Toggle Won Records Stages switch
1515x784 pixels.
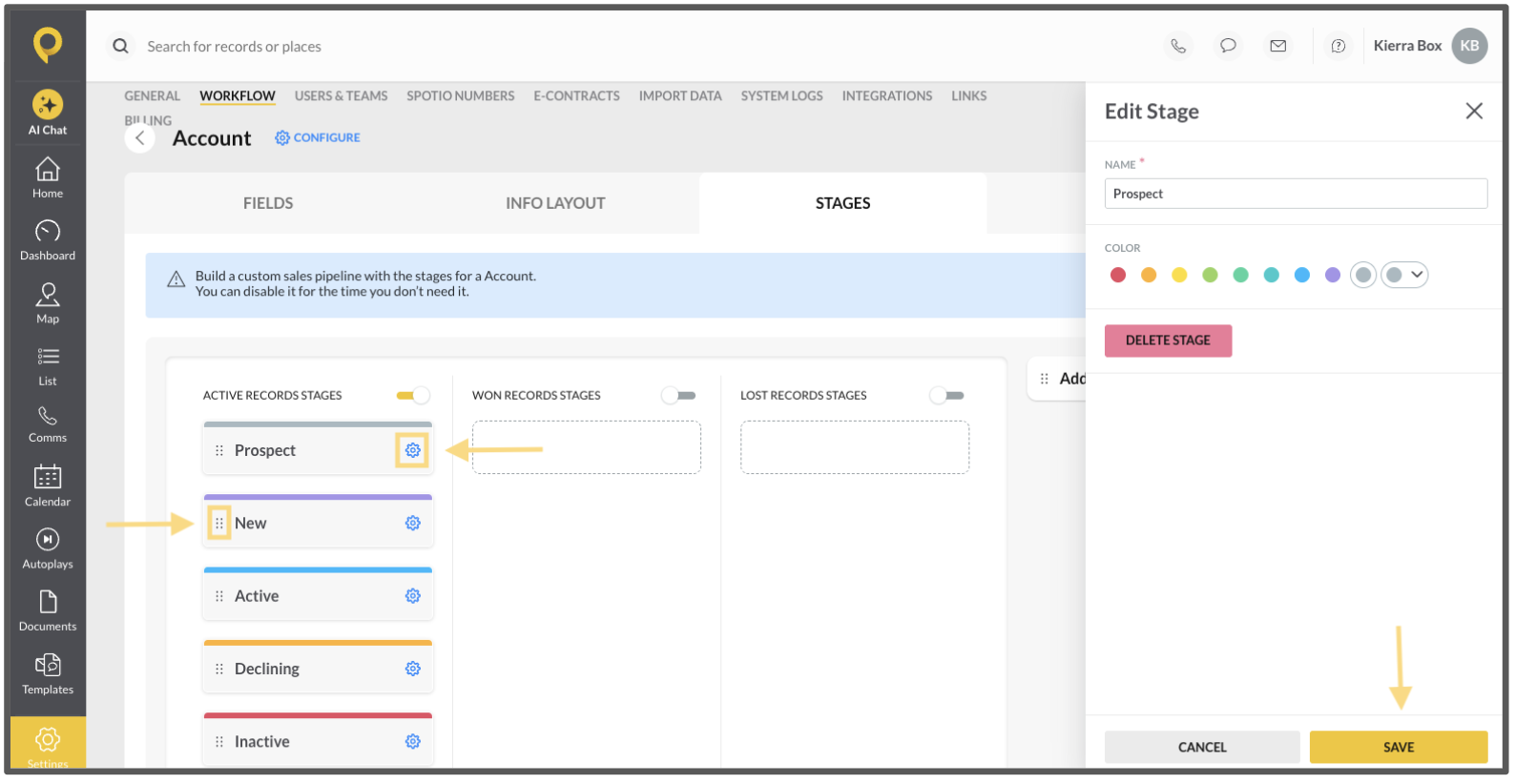coord(679,396)
